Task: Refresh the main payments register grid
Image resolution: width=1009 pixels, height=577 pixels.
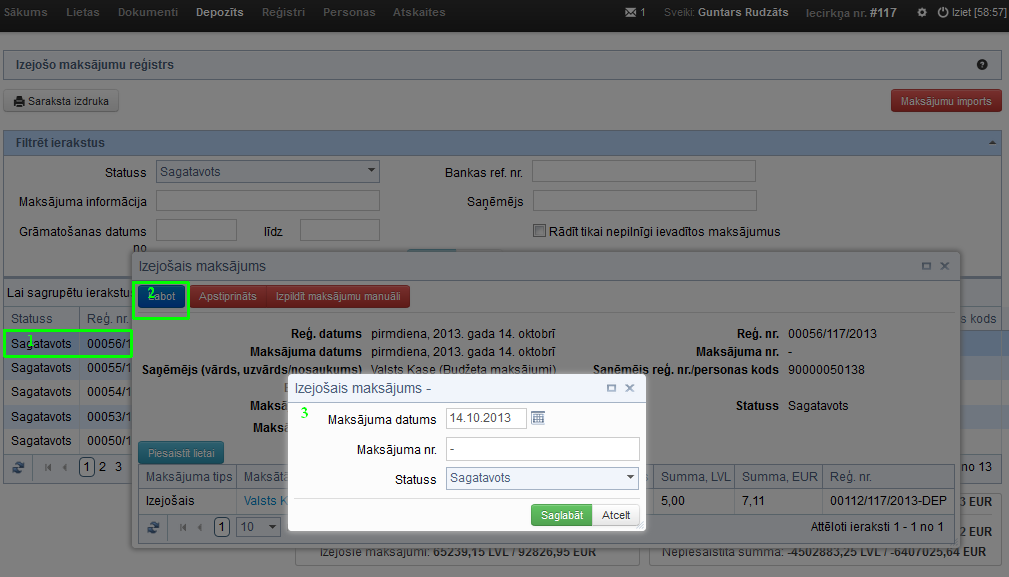Action: [x=18, y=466]
